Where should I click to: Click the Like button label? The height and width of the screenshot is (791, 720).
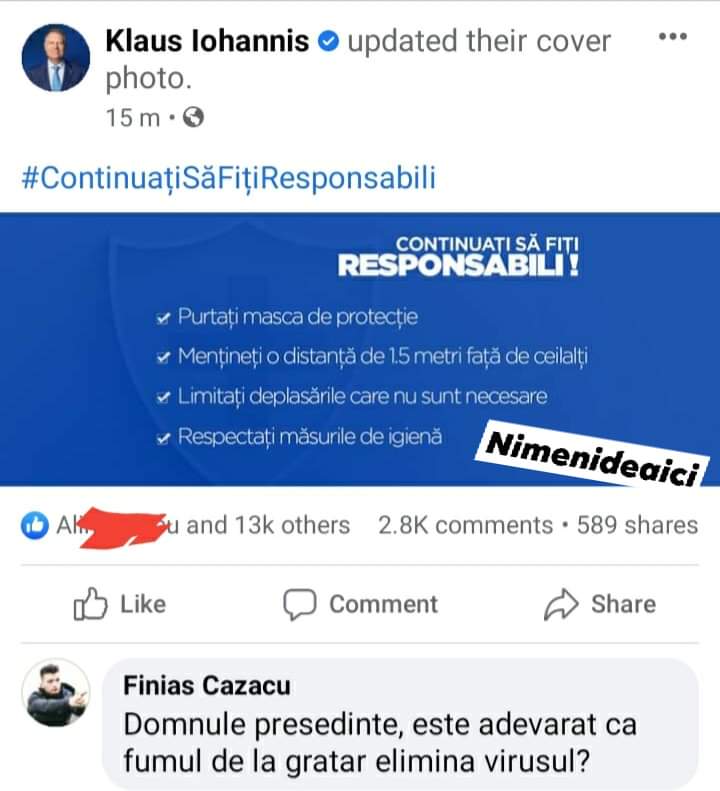coord(143,604)
